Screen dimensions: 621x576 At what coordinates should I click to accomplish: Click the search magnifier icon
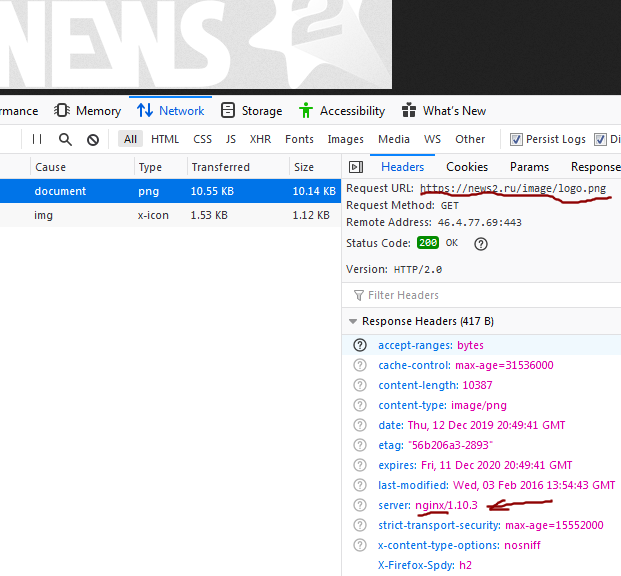point(65,139)
